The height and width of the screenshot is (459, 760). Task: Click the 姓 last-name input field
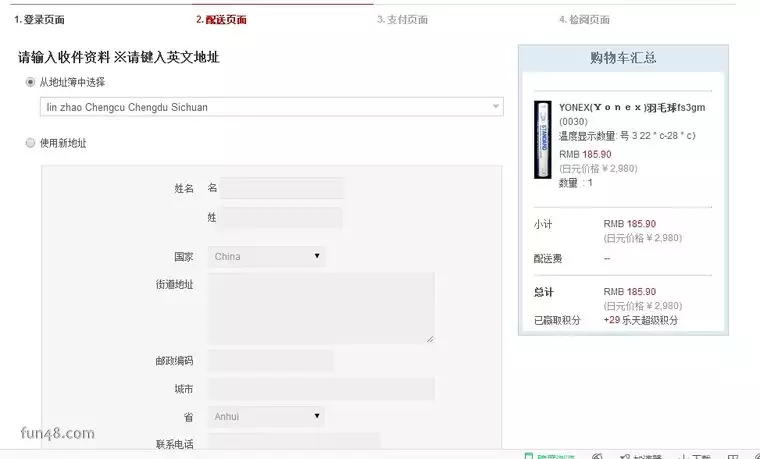(x=282, y=218)
